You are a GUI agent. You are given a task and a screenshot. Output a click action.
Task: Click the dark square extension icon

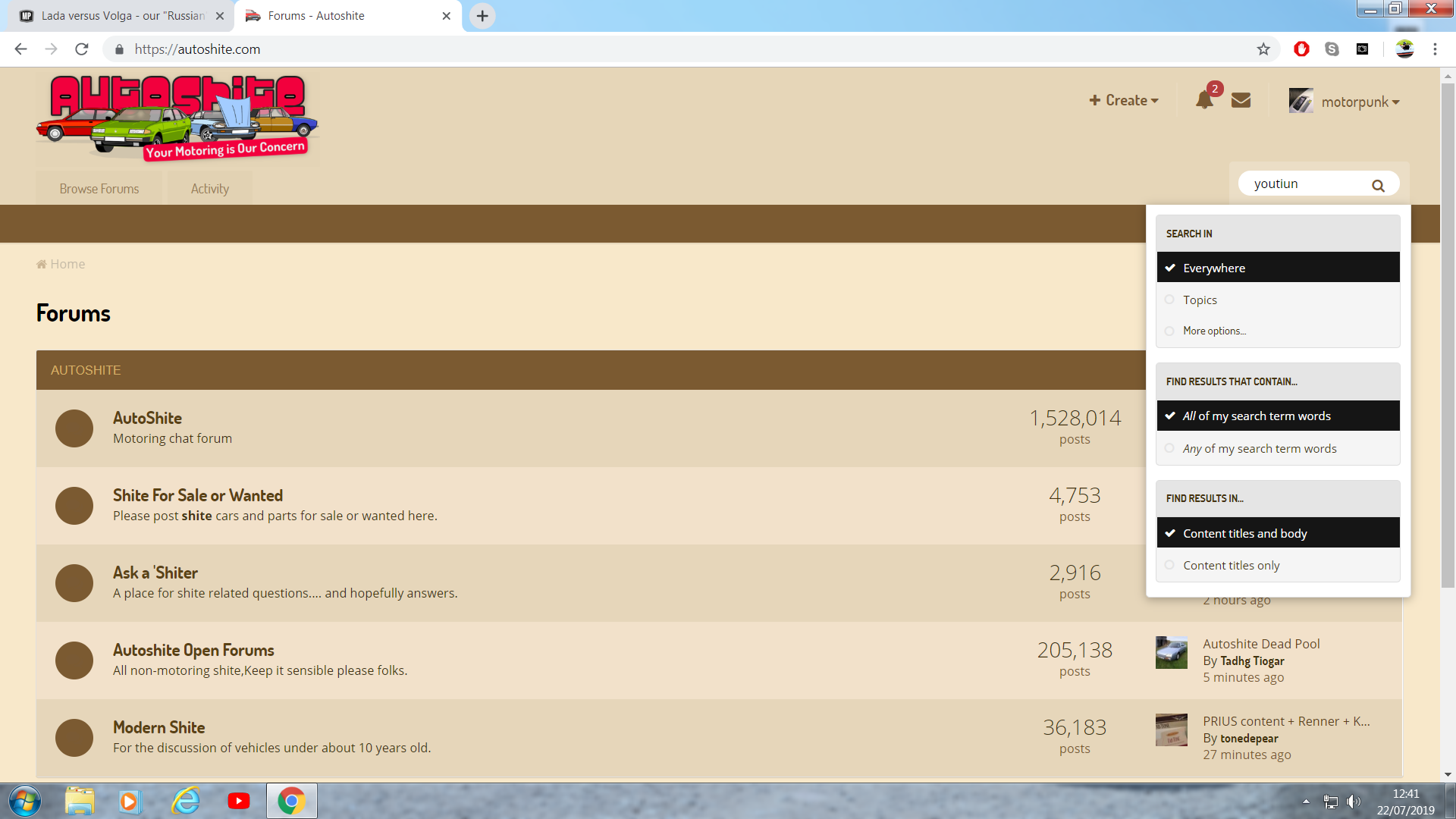pos(1363,49)
